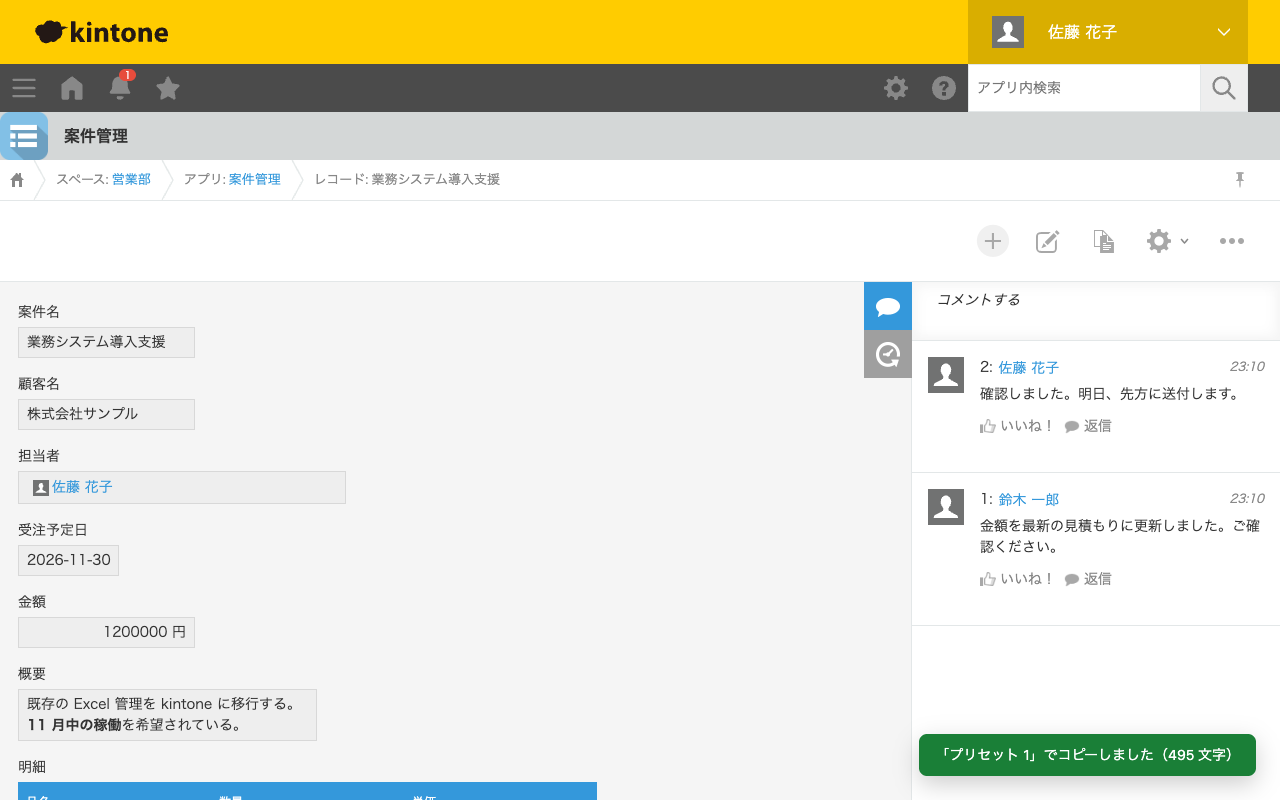Click the 1200000 円 amount value

coord(106,632)
